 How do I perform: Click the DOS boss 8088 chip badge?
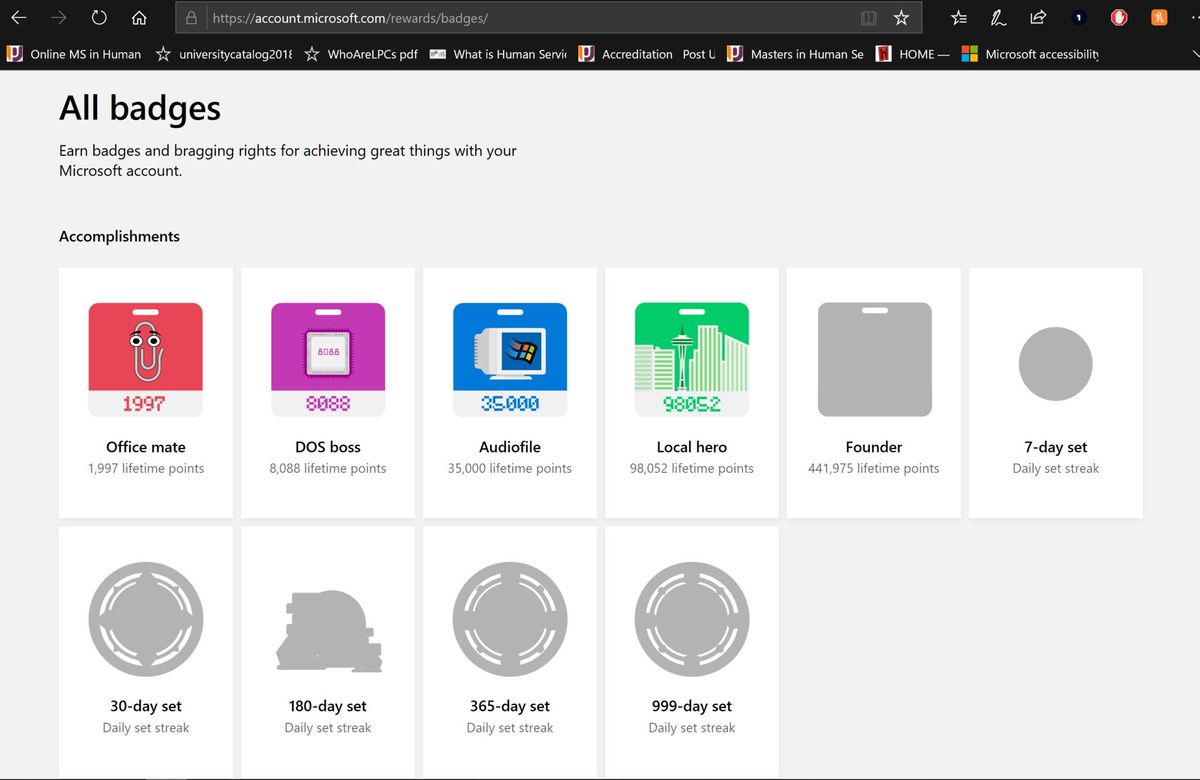pos(328,359)
